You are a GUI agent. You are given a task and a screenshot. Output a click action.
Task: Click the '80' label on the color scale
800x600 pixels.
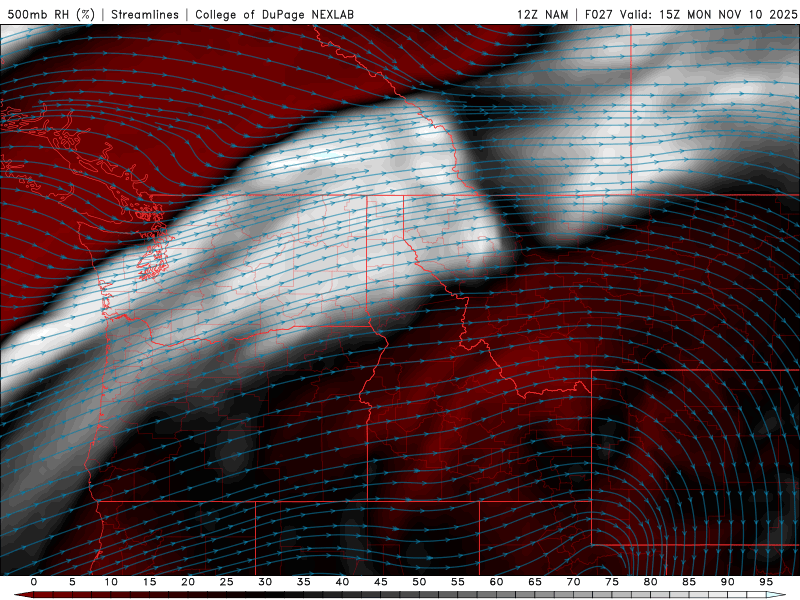click(x=650, y=582)
